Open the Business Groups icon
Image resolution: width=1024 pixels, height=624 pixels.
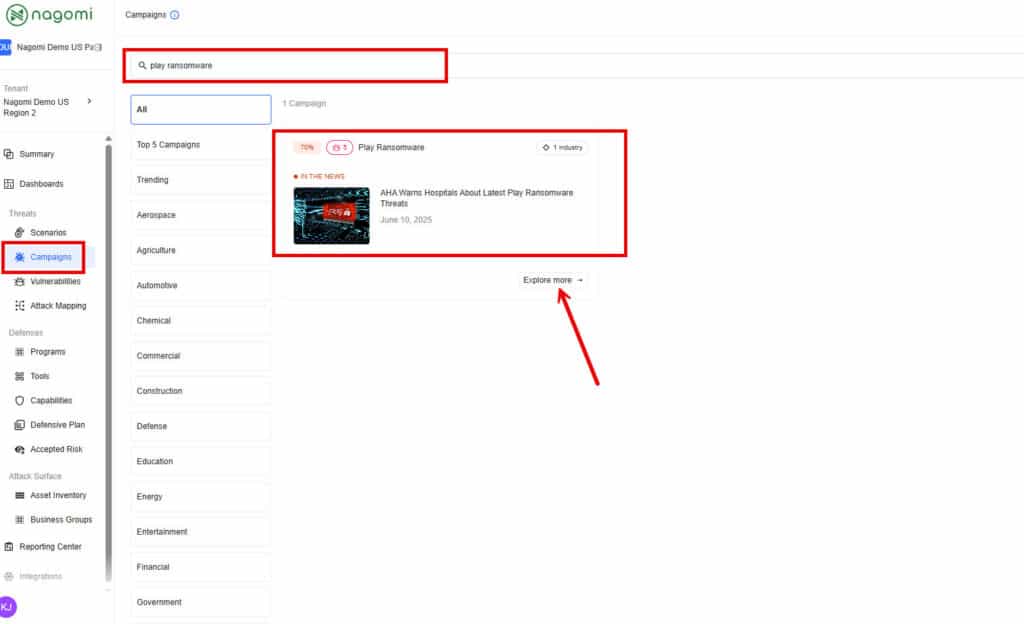[x=20, y=520]
